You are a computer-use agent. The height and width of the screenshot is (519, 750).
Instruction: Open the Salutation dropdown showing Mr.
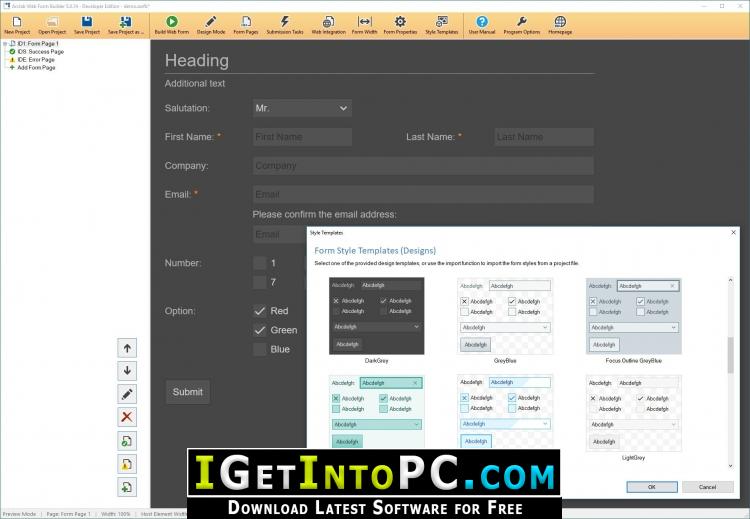point(302,108)
